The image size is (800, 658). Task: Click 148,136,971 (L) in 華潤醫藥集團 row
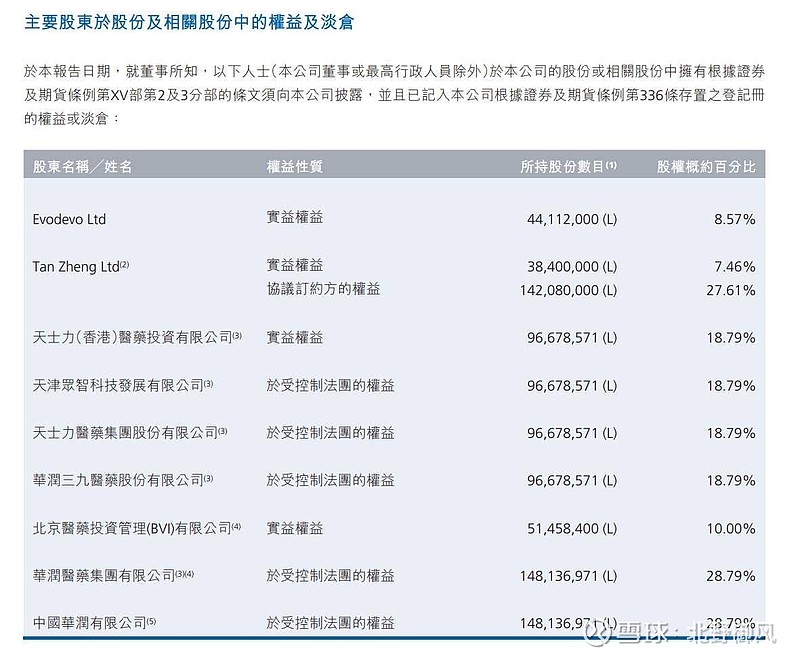click(x=568, y=576)
